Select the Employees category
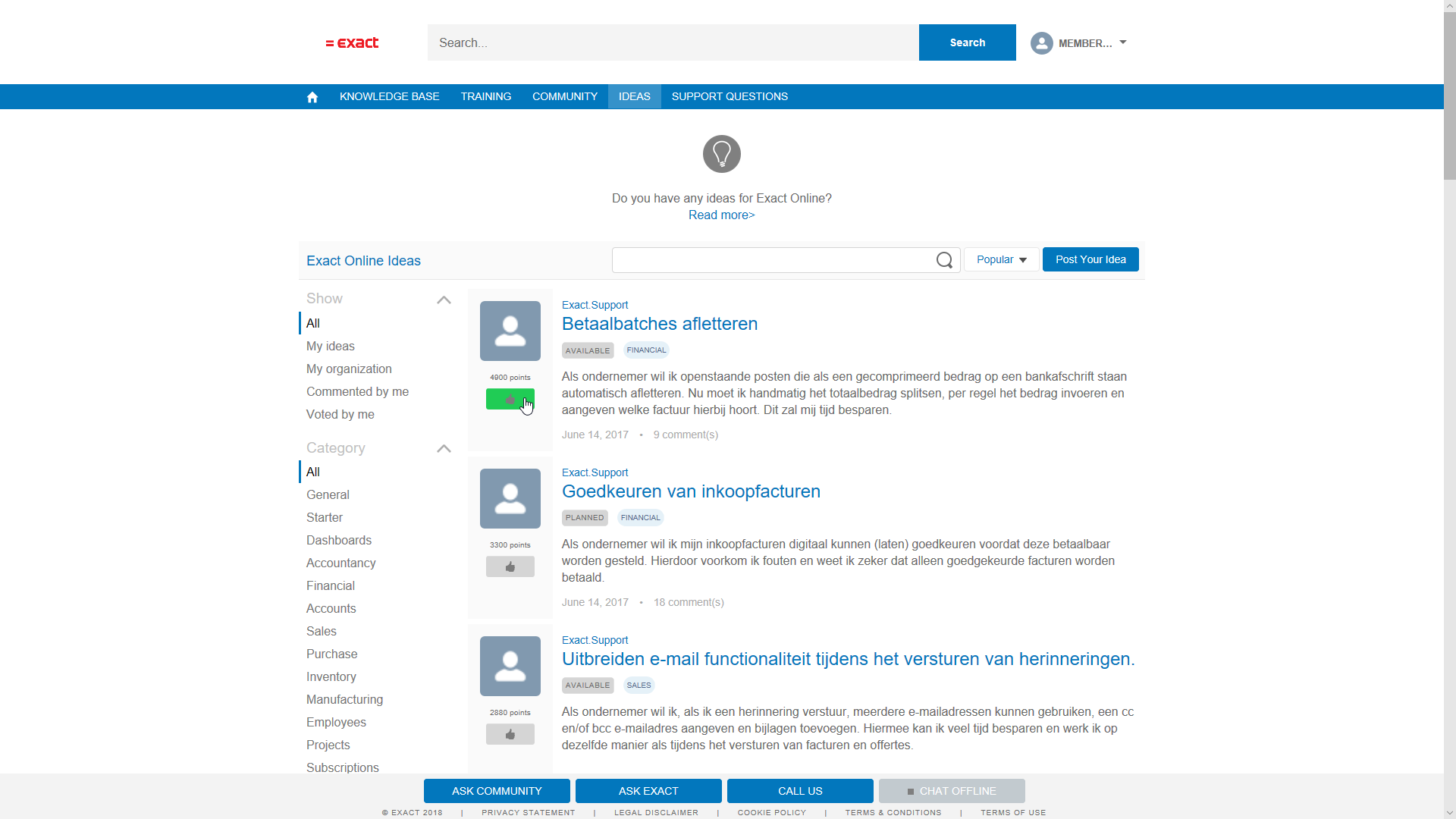The height and width of the screenshot is (819, 1456). point(336,722)
